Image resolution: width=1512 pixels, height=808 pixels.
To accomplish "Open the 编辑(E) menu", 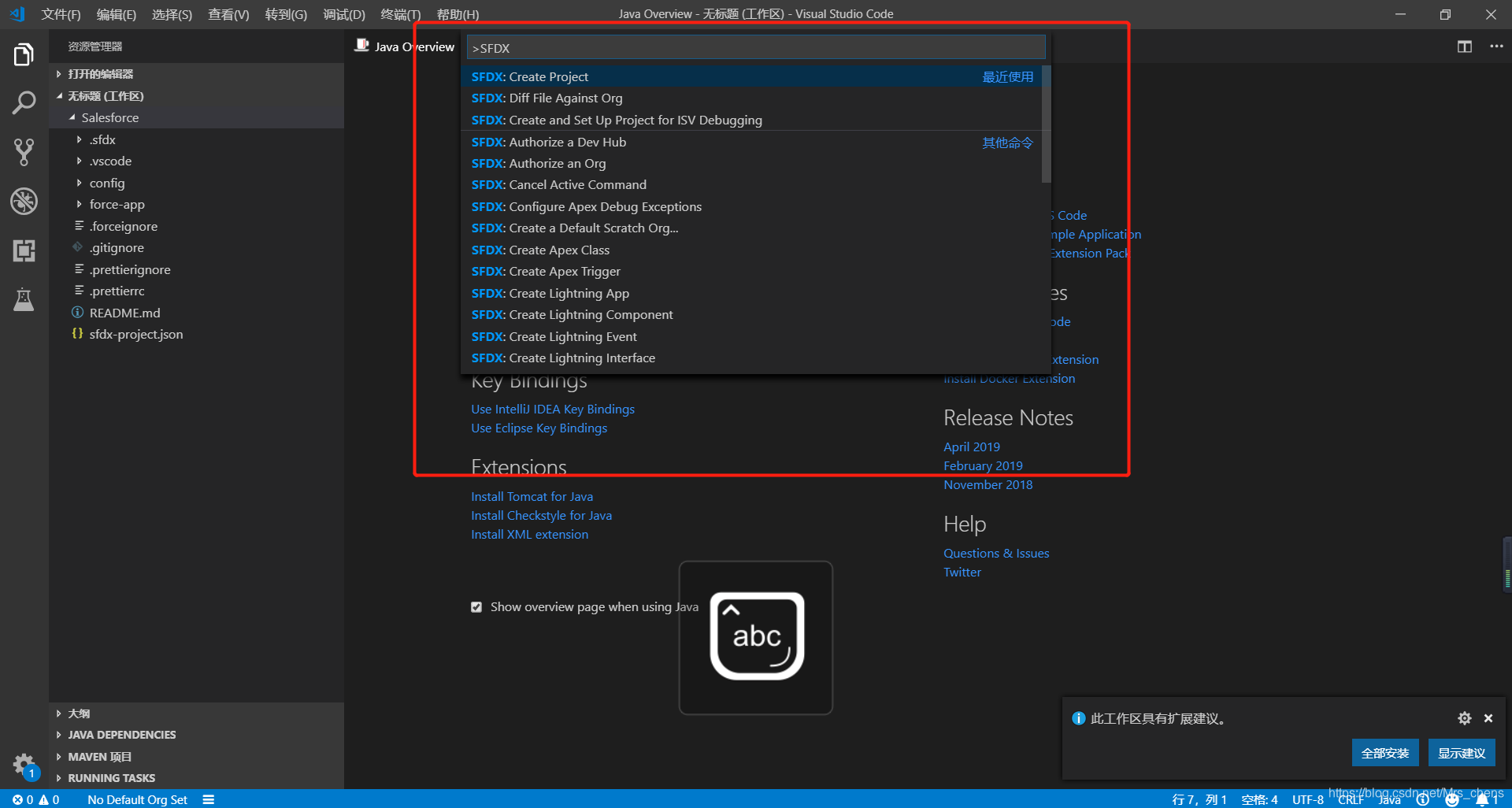I will point(116,14).
